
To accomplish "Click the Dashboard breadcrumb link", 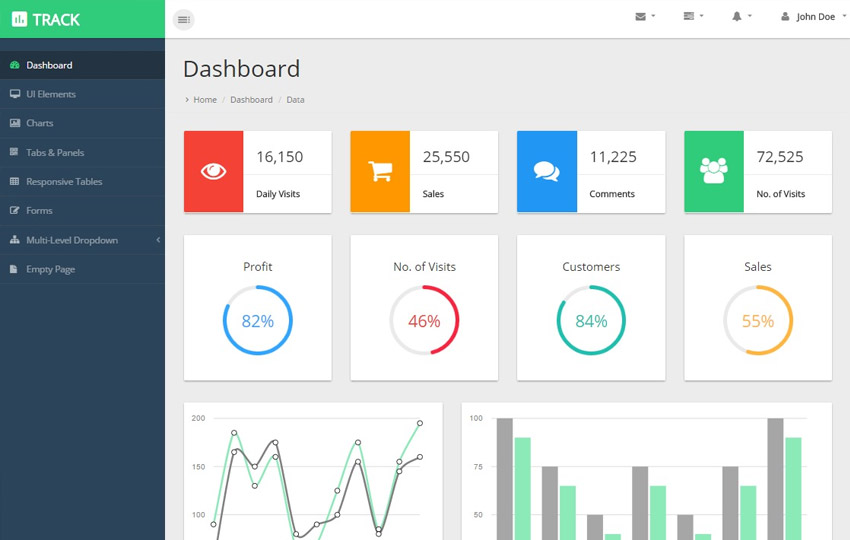I will [x=252, y=100].
